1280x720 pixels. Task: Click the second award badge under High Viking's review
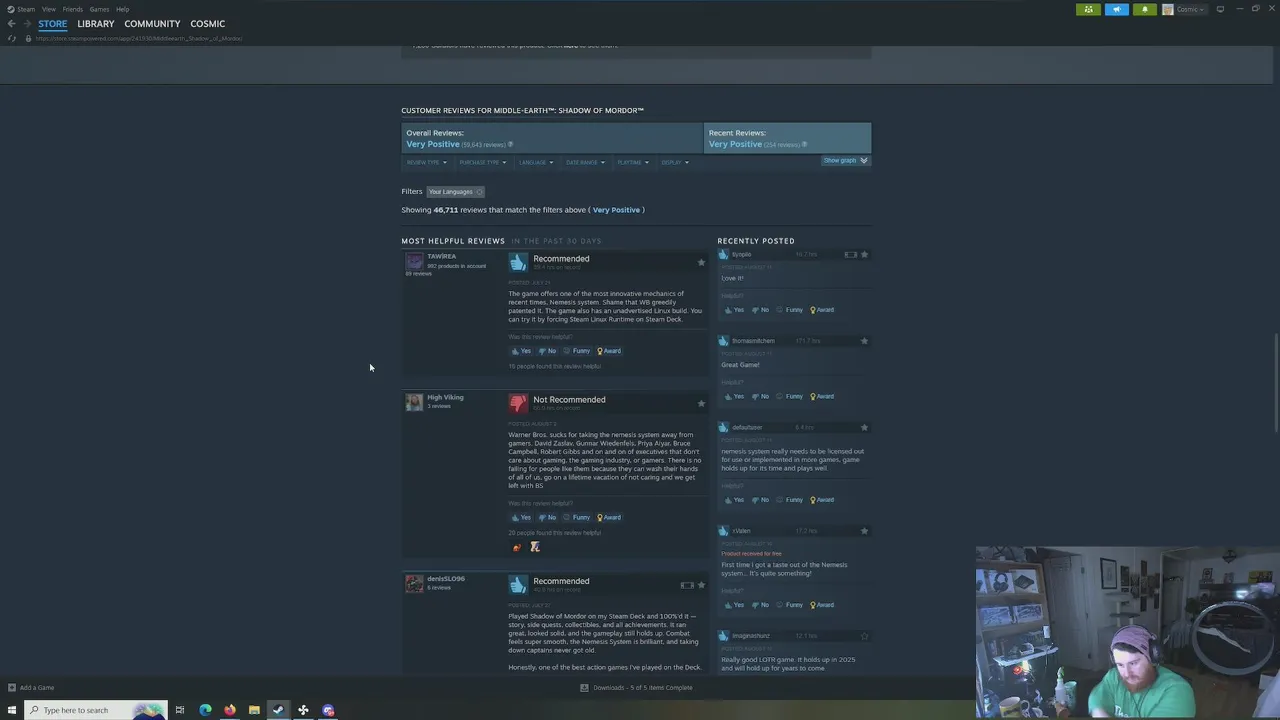pyautogui.click(x=535, y=547)
